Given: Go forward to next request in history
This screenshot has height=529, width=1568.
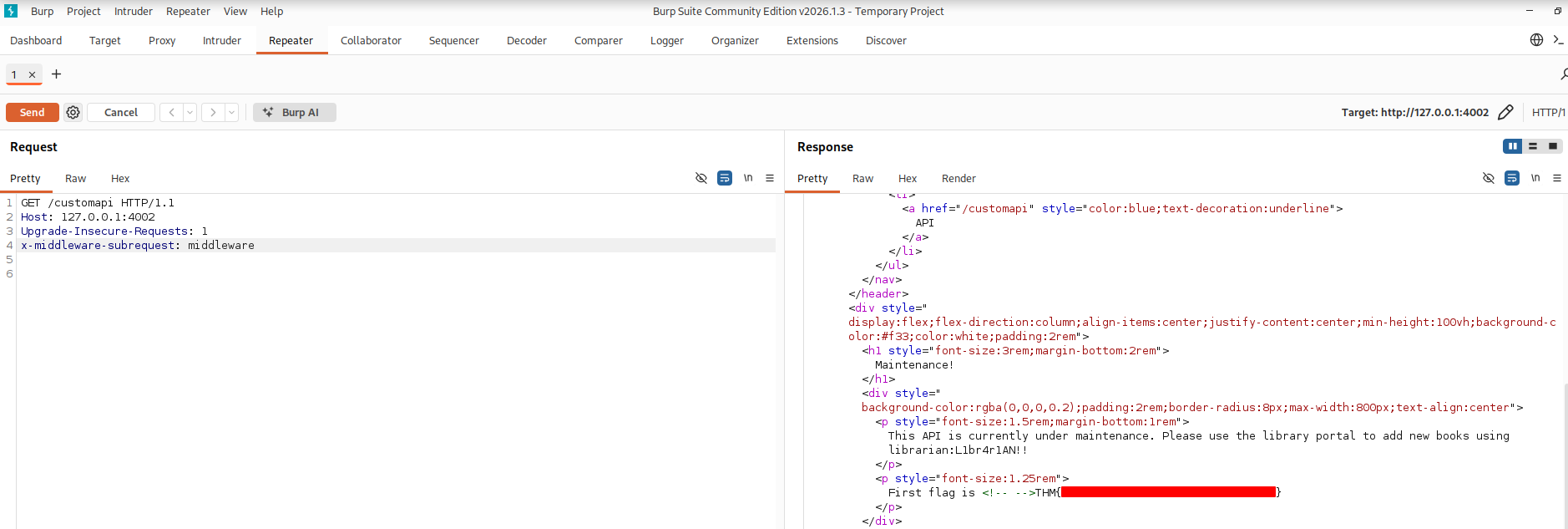Looking at the screenshot, I should pyautogui.click(x=213, y=112).
